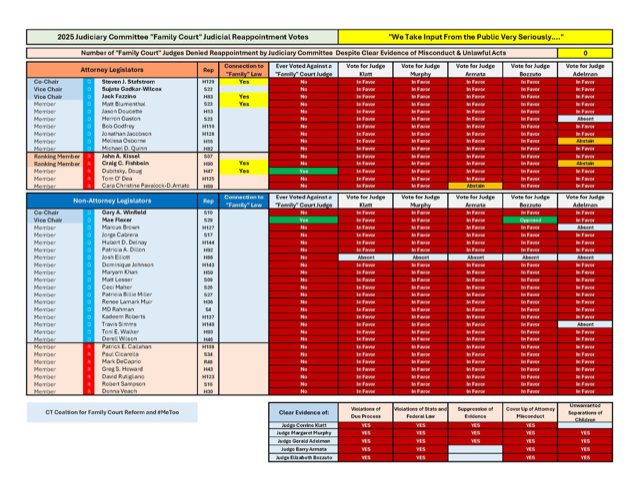Image resolution: width=640 pixels, height=494 pixels.
Task: Select Josh Elliott's name
Action: pos(116,257)
